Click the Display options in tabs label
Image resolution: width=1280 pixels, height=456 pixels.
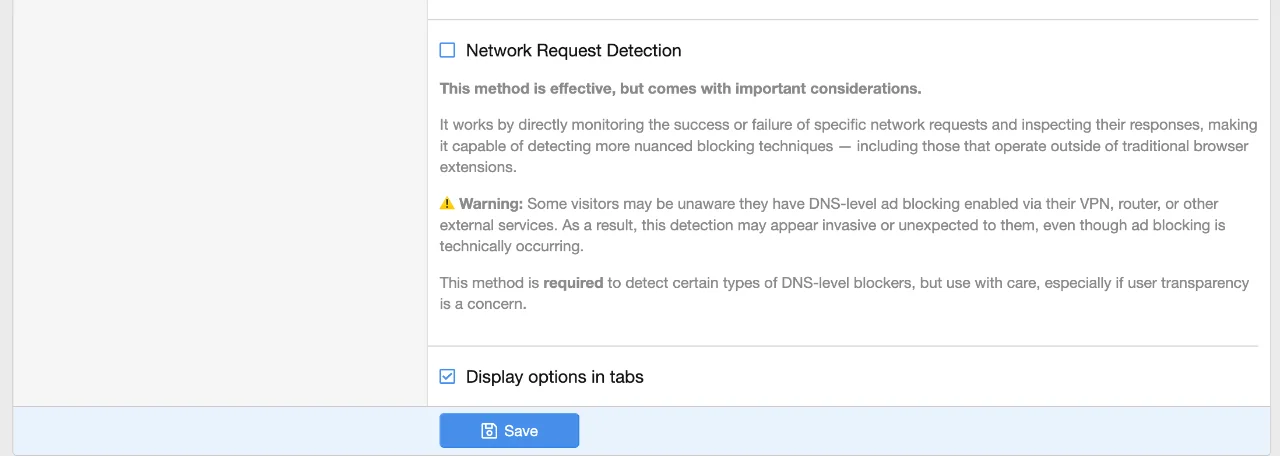pyautogui.click(x=554, y=377)
